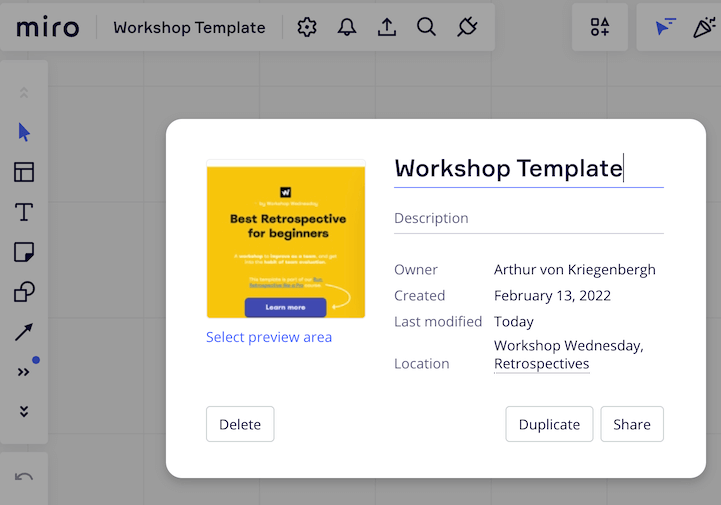Expand toolbar with double chevron down

[x=24, y=411]
